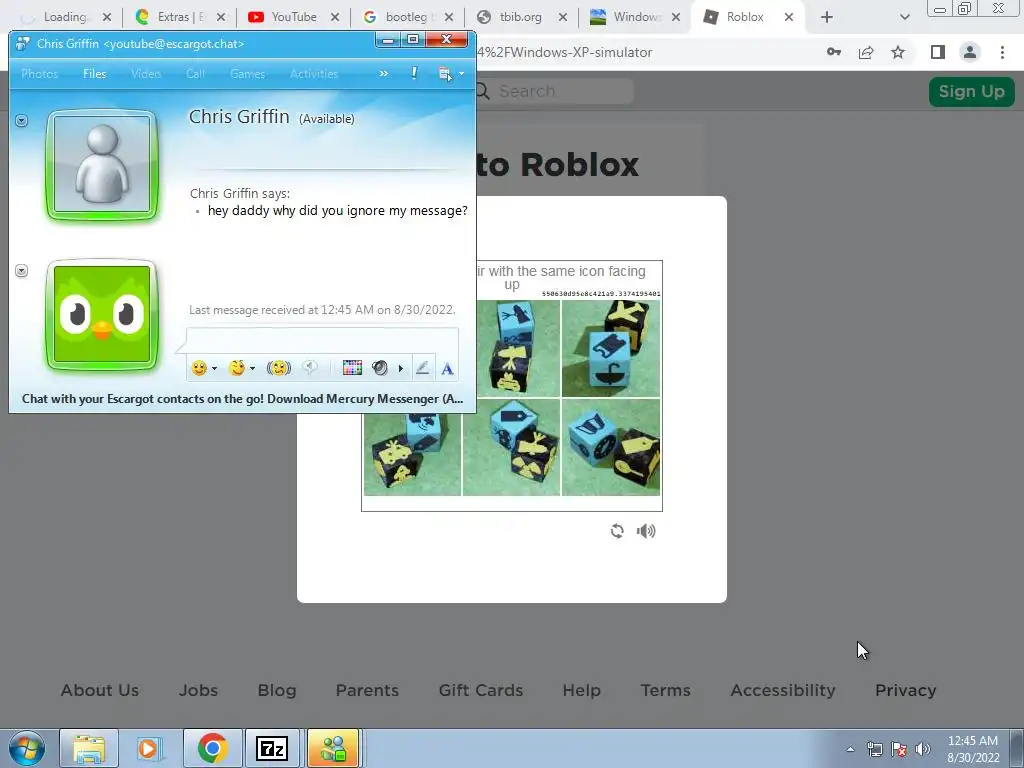Change the font with the A icon
1024x768 pixels.
[447, 369]
